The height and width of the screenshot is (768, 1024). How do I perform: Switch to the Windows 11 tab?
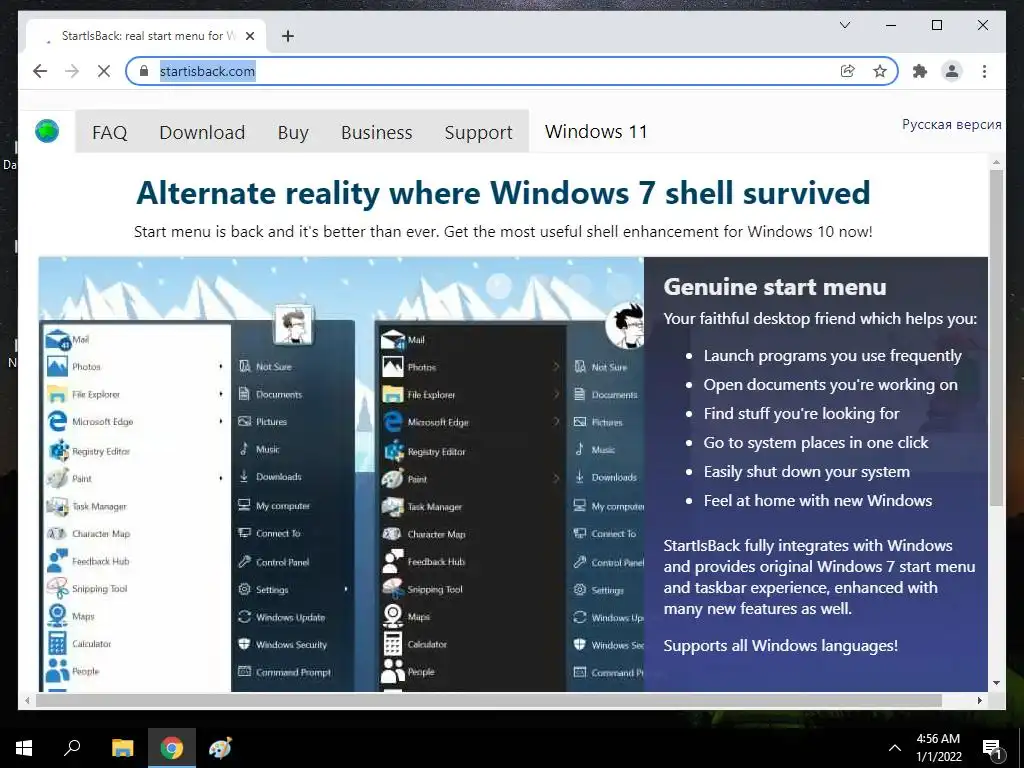[596, 131]
